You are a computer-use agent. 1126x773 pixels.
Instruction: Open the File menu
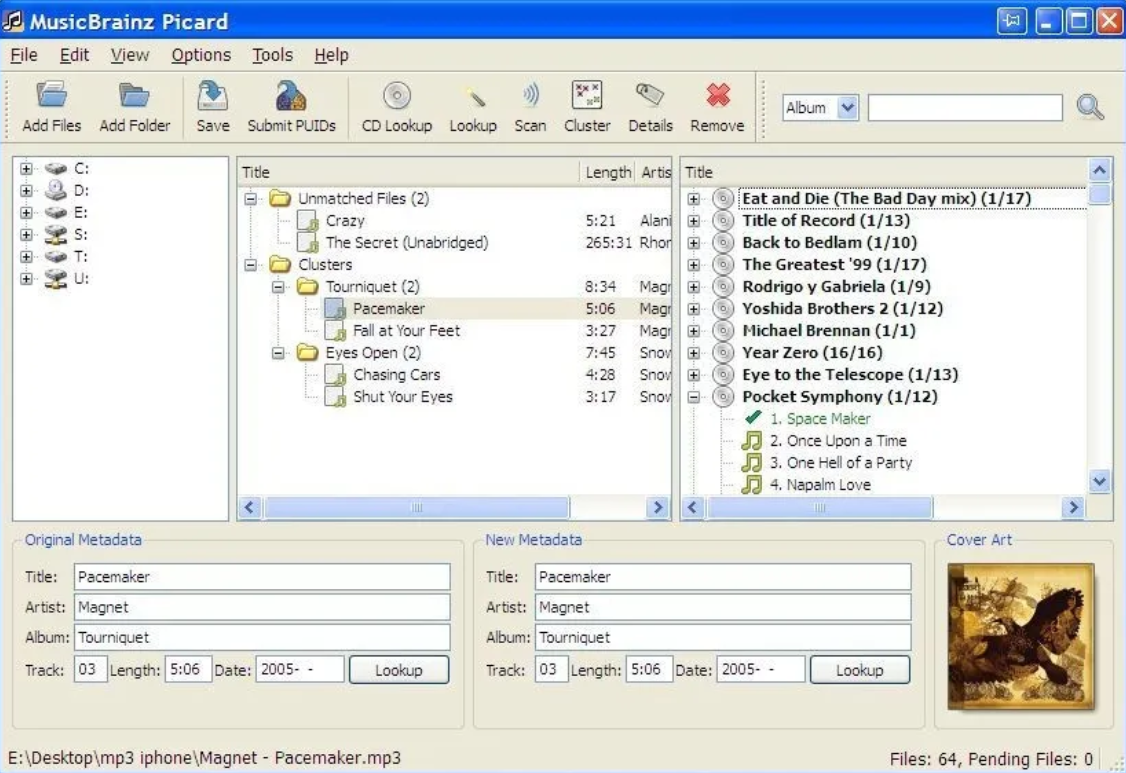[24, 55]
